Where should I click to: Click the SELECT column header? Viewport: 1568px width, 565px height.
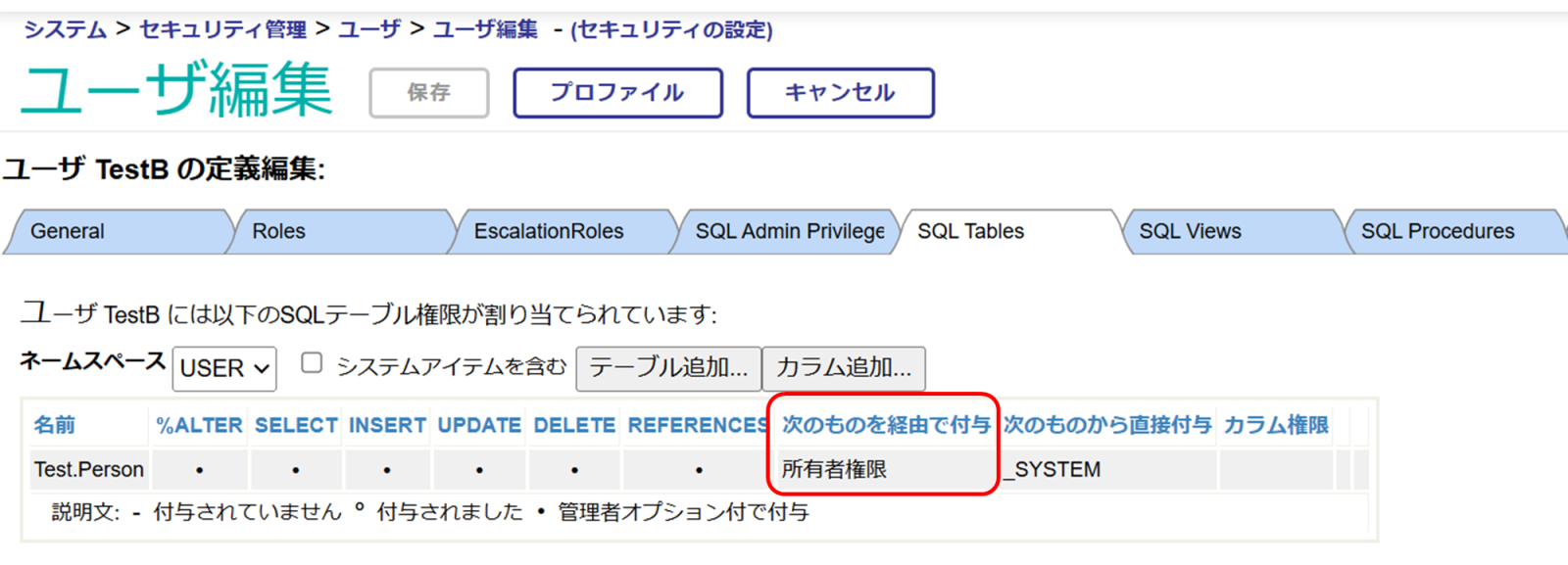(x=296, y=425)
